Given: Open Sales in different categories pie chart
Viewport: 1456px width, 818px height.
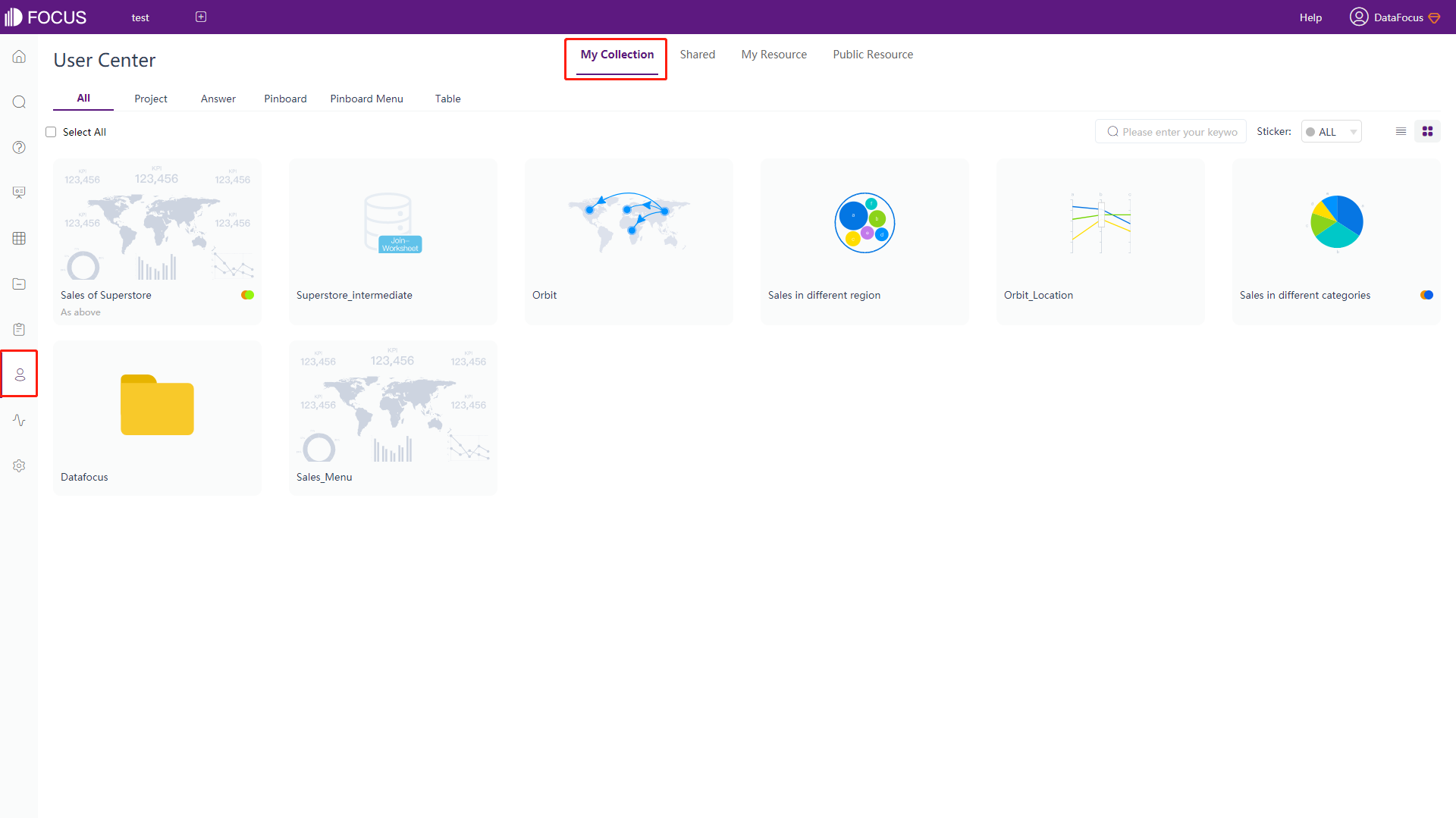Looking at the screenshot, I should pyautogui.click(x=1336, y=221).
